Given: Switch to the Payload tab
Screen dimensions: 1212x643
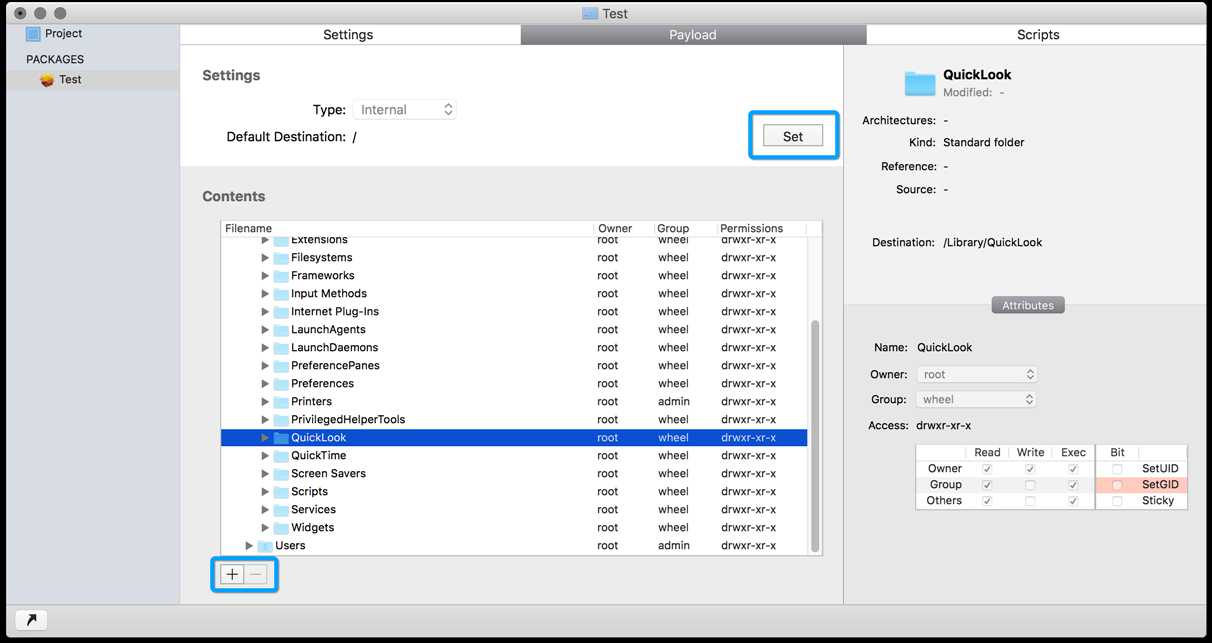Looking at the screenshot, I should pos(693,35).
